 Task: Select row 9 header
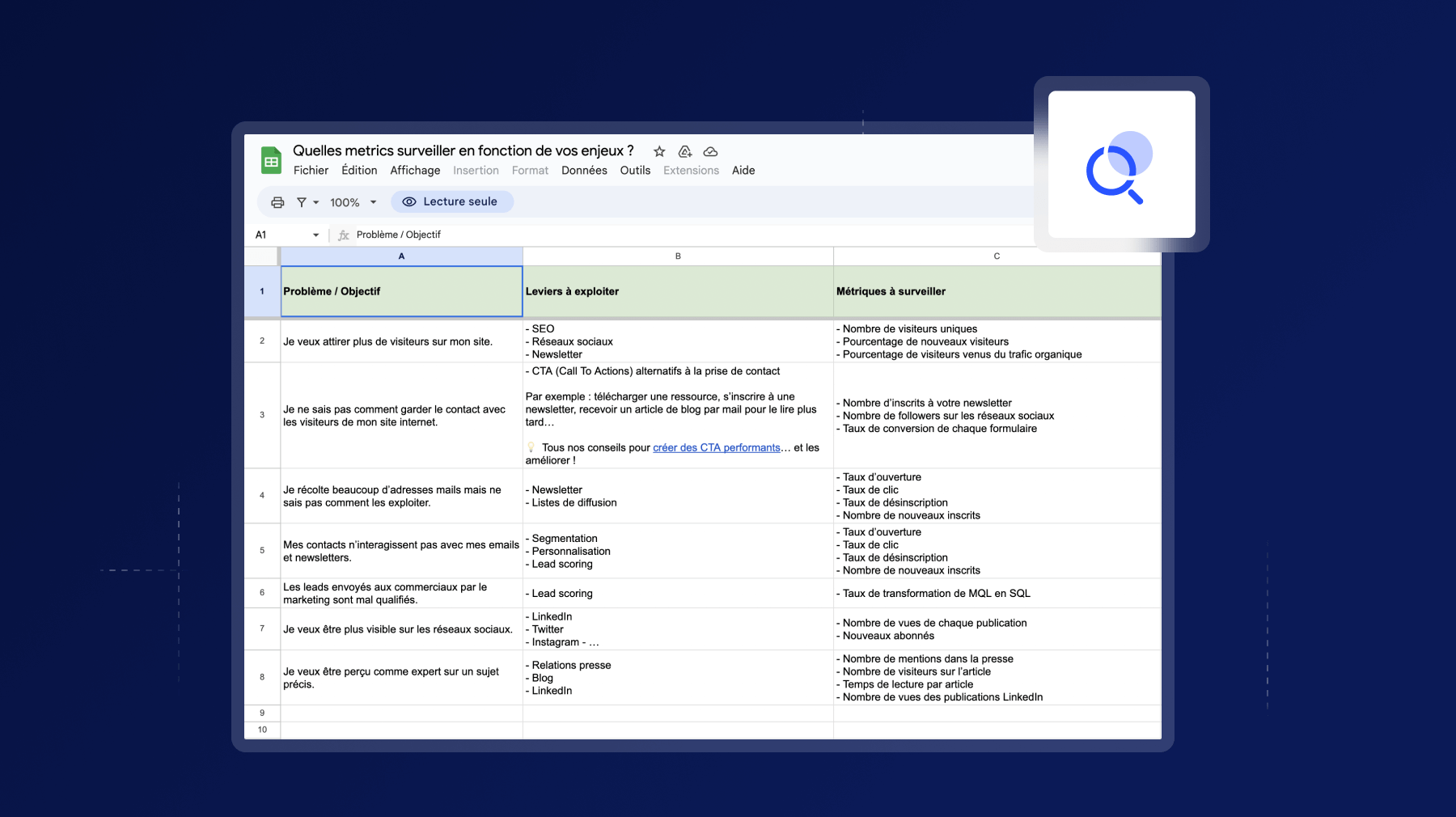click(262, 713)
